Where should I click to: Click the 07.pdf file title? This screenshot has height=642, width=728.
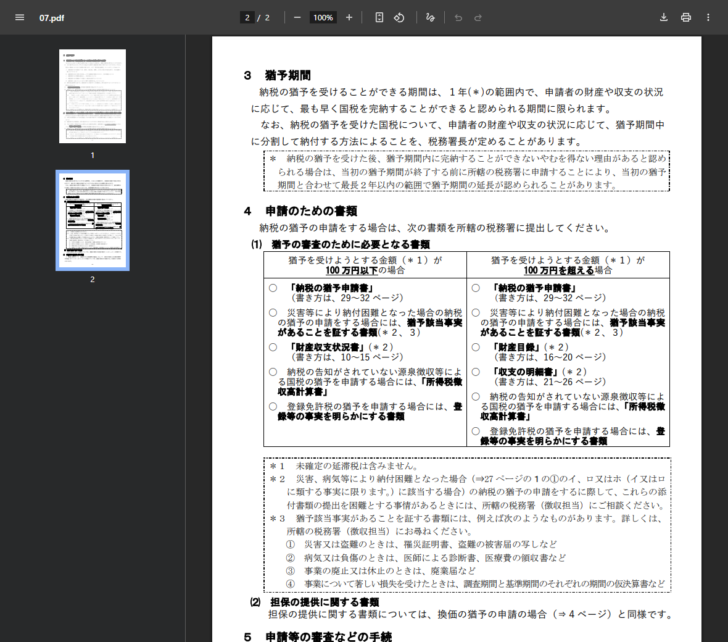(x=52, y=18)
